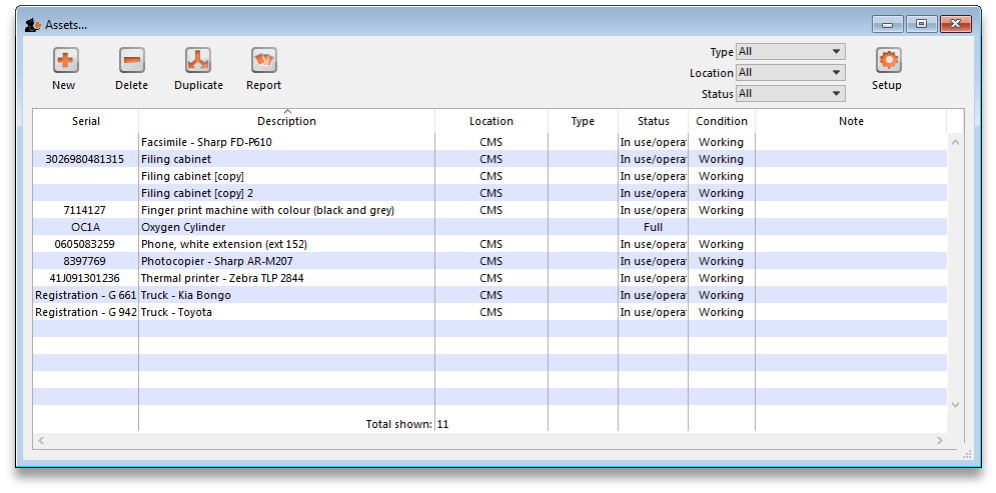
Task: Maximize the Assets window
Action: tap(921, 24)
